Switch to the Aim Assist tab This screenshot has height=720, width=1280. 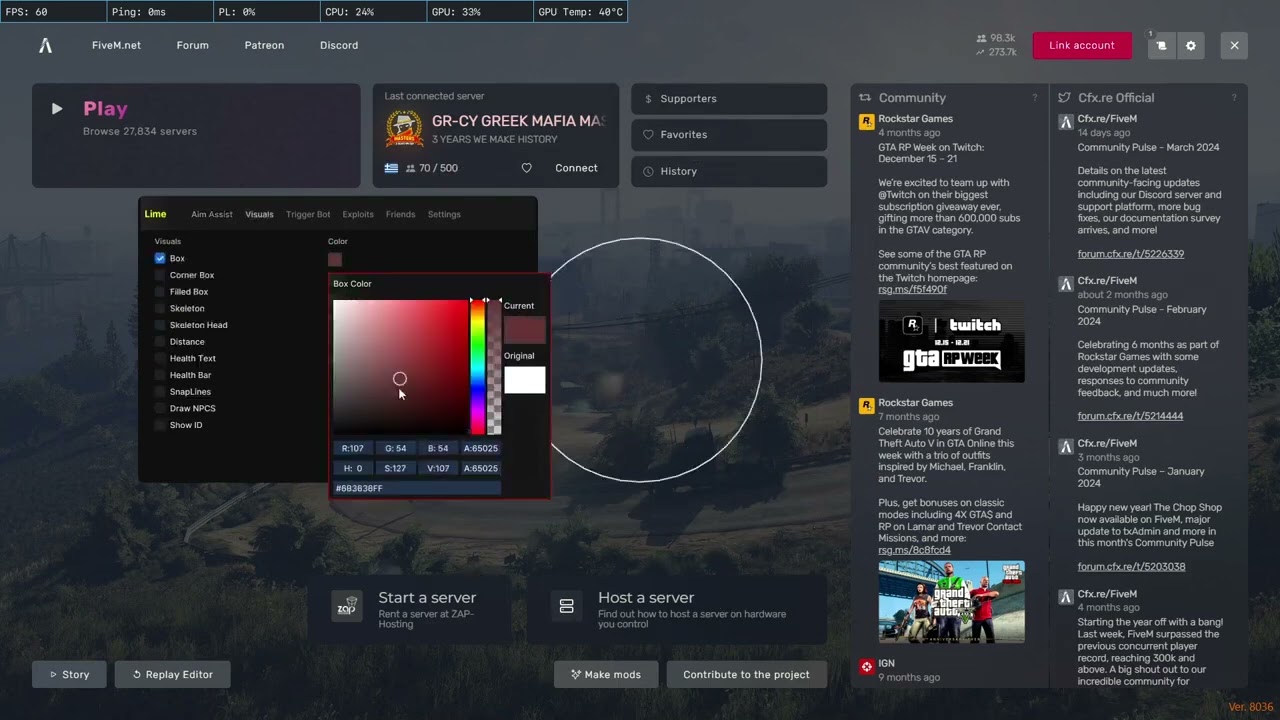point(212,214)
